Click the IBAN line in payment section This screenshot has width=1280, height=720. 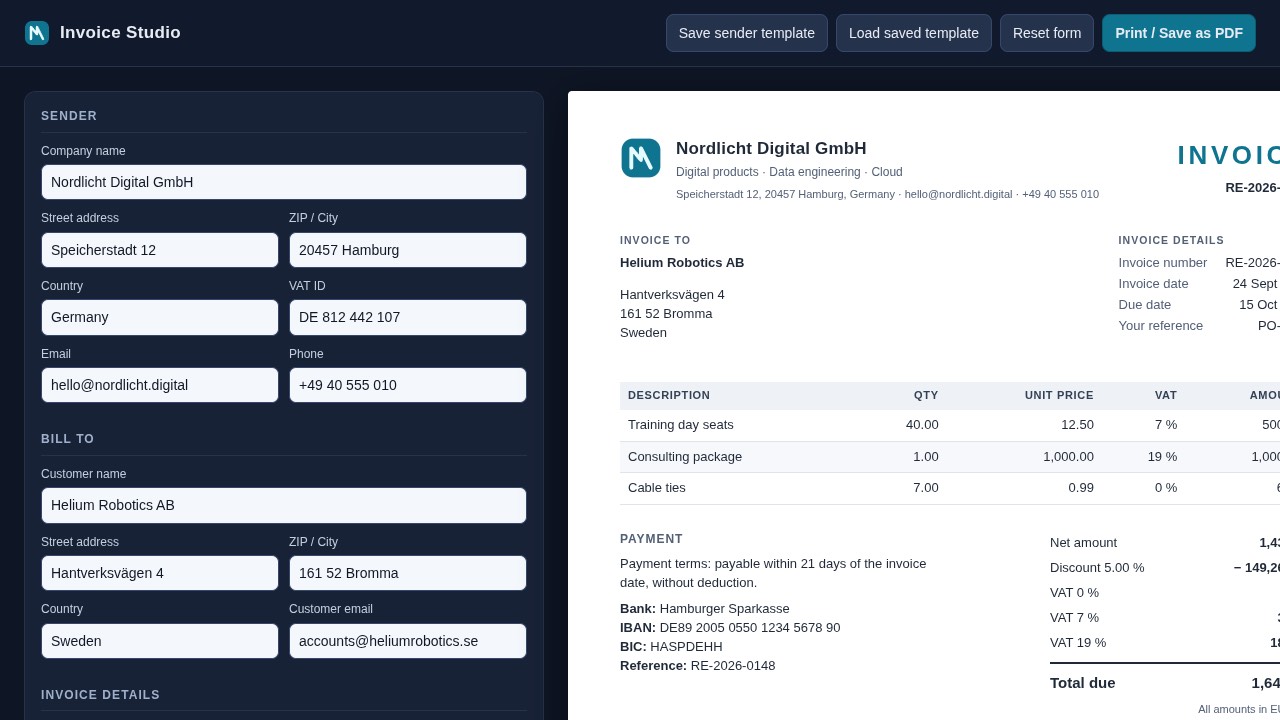point(730,628)
